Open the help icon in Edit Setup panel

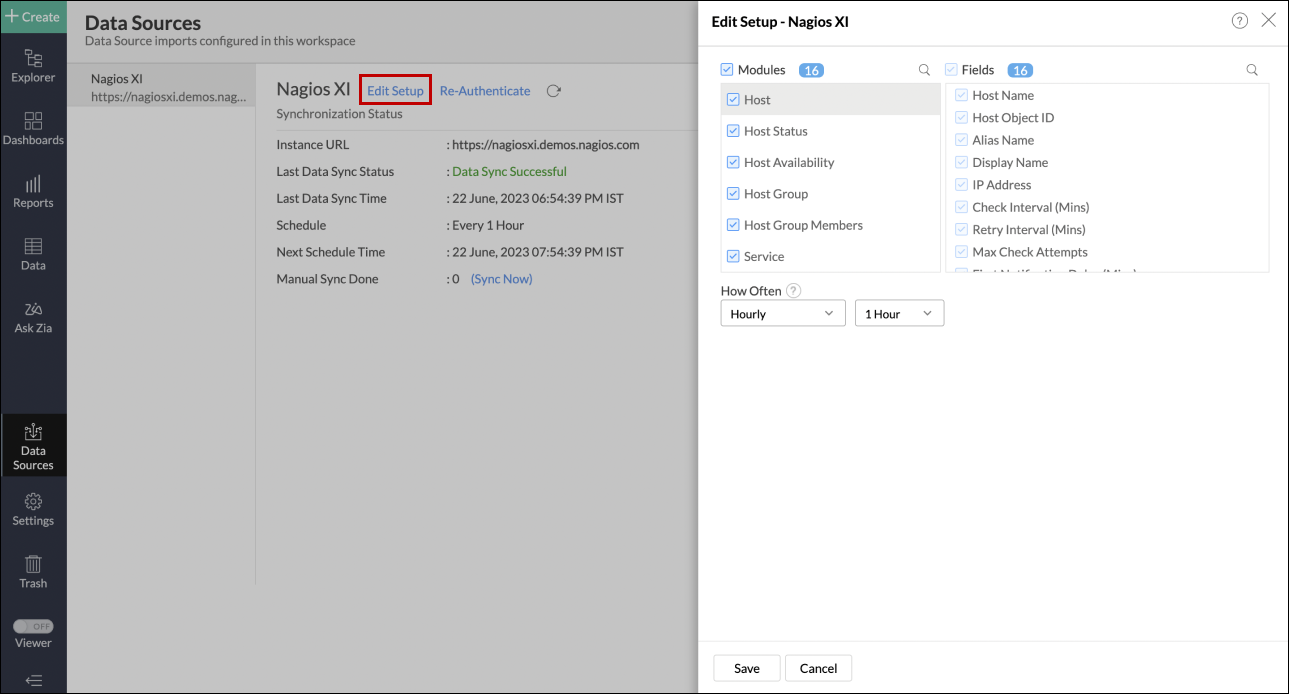click(x=1239, y=20)
